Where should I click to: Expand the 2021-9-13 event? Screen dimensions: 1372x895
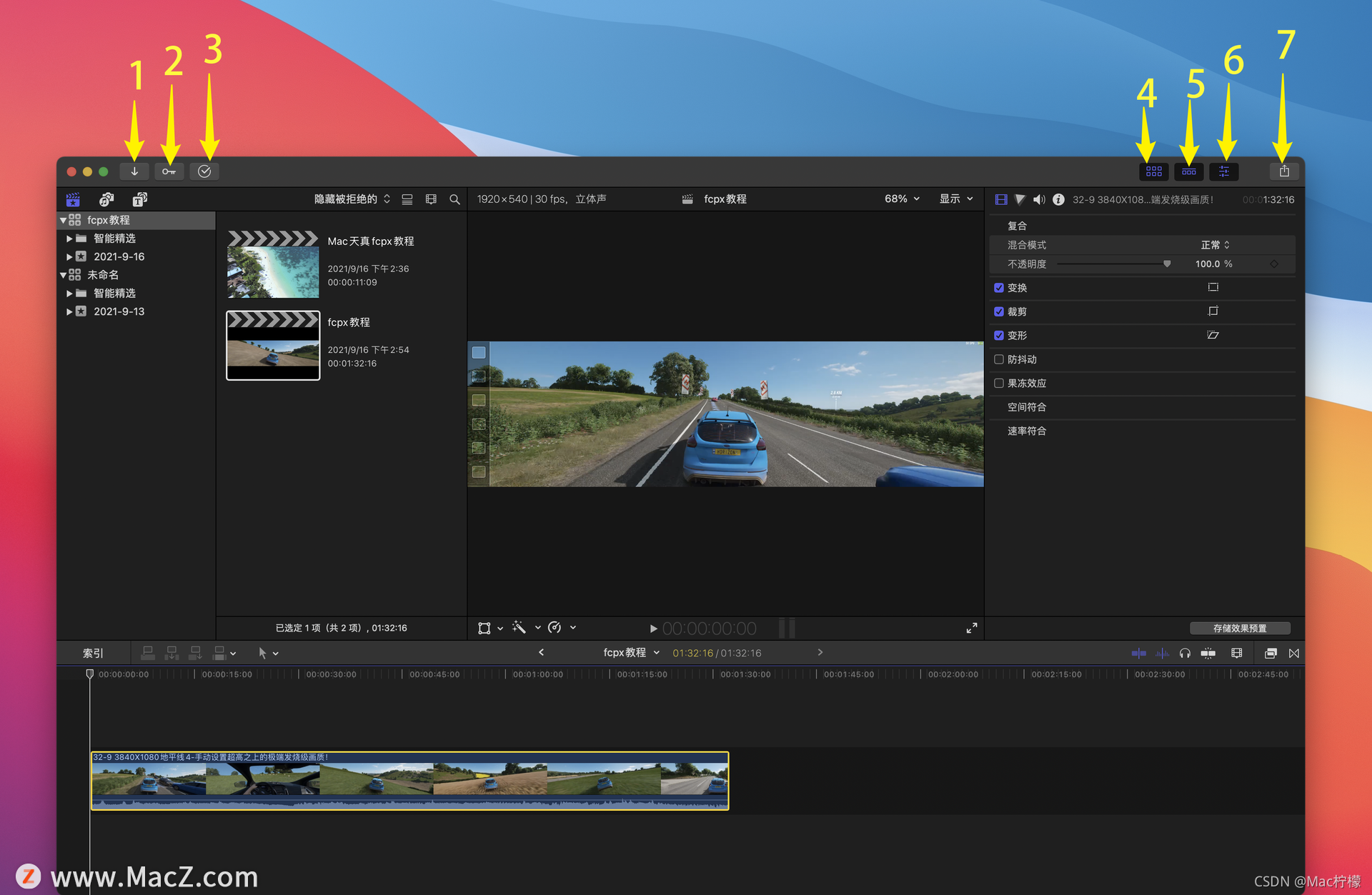69,311
